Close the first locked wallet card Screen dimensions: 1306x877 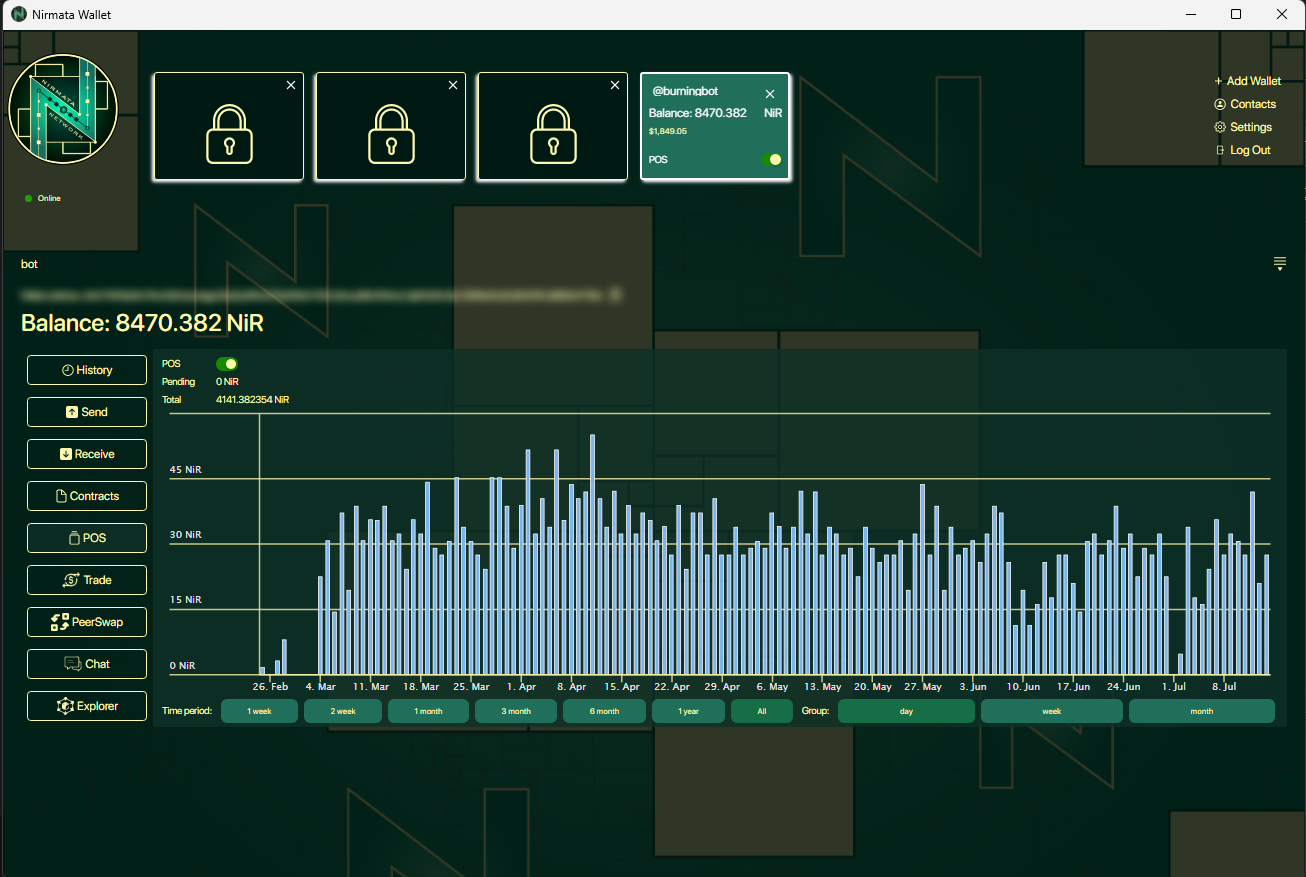tap(291, 86)
